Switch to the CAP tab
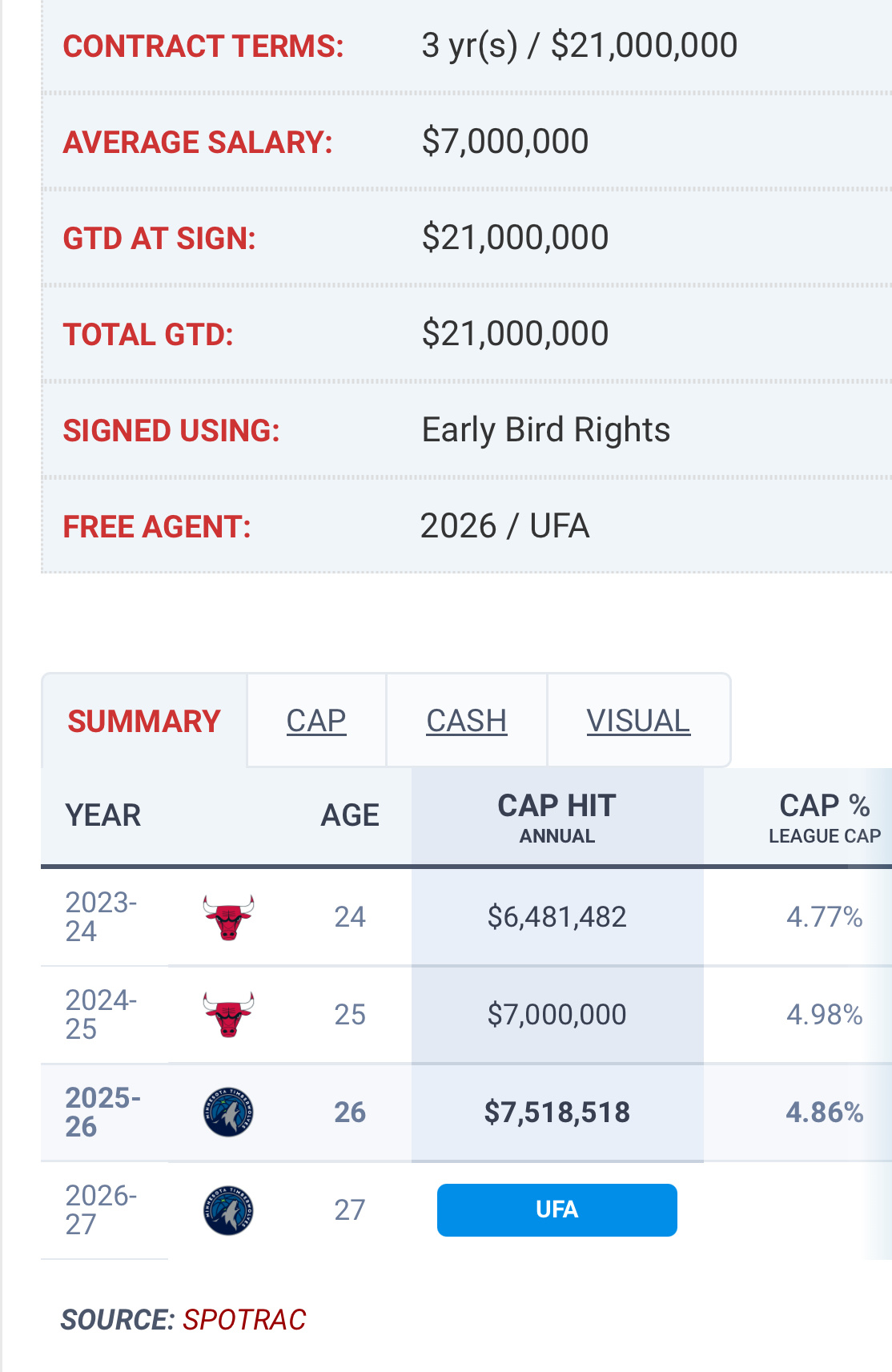The image size is (892, 1372). pos(316,721)
